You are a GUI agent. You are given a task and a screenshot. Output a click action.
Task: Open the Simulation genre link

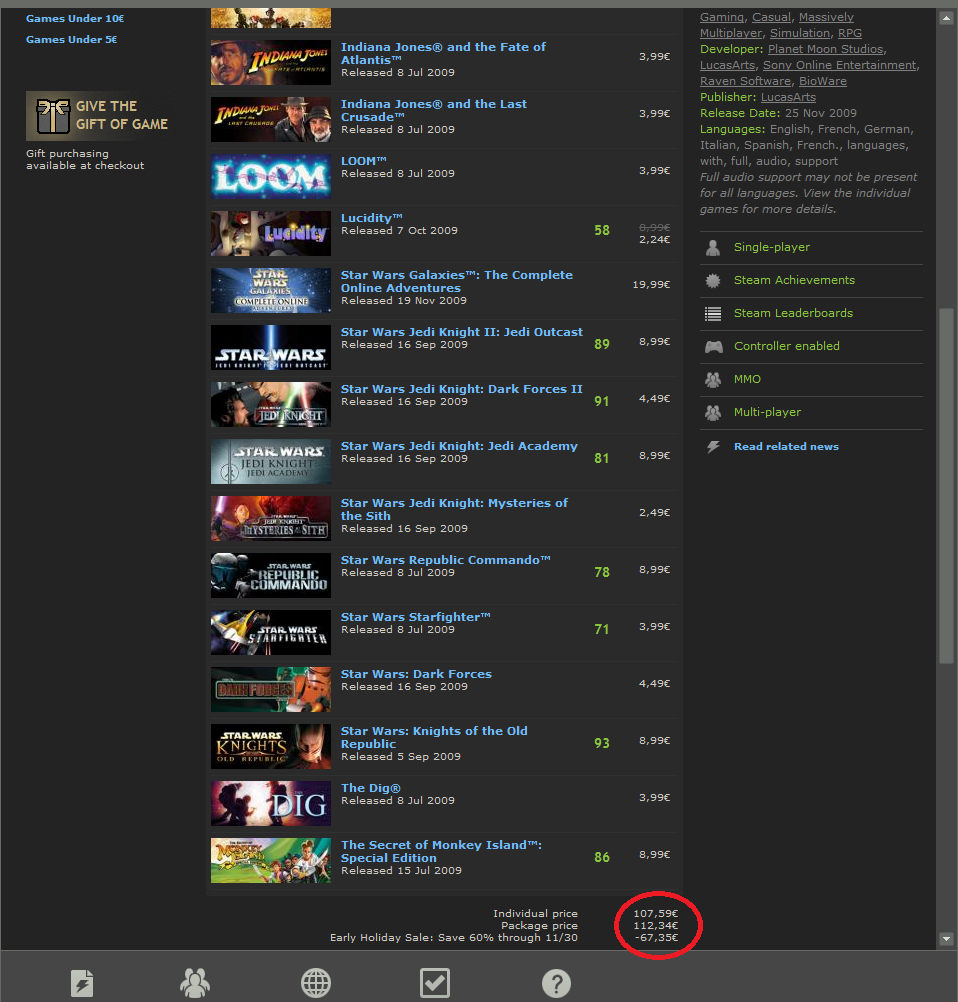pos(800,33)
